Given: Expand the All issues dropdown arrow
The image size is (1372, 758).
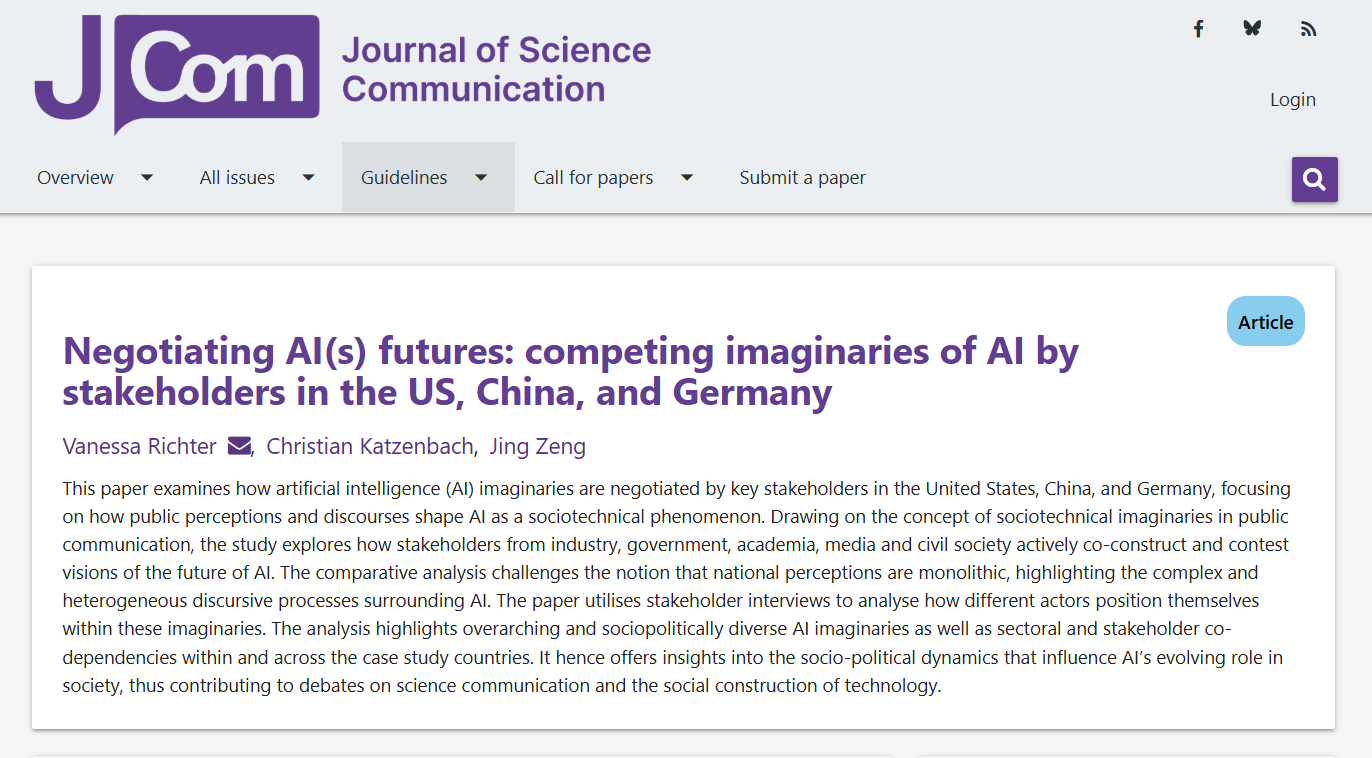Looking at the screenshot, I should (x=308, y=178).
